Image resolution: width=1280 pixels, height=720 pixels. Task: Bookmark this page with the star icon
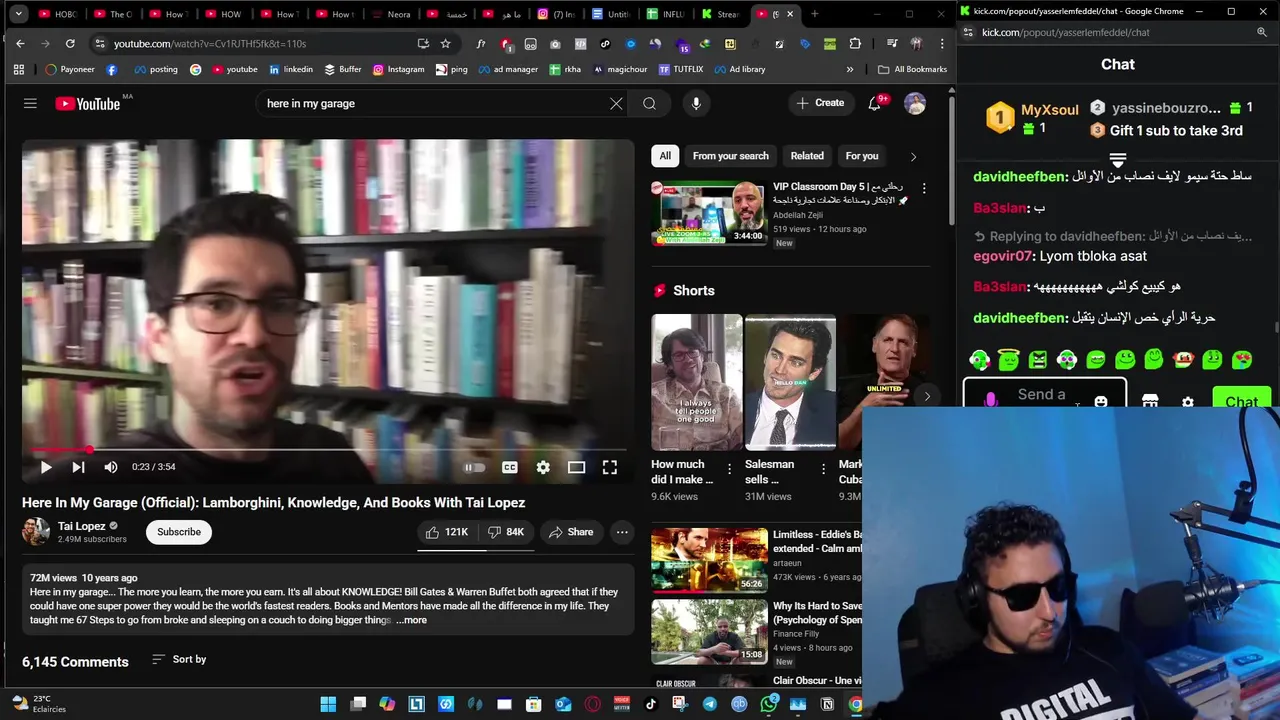pyautogui.click(x=445, y=44)
